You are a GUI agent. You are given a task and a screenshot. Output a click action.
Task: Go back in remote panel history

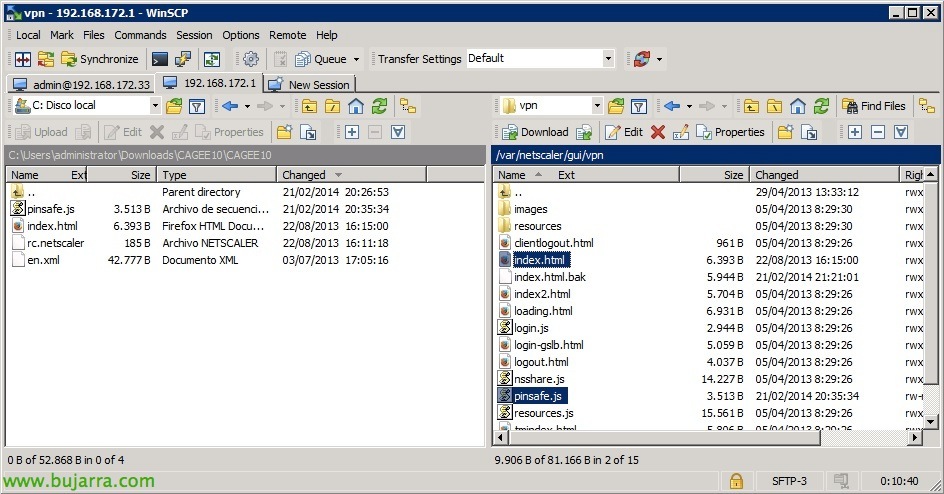tap(672, 107)
